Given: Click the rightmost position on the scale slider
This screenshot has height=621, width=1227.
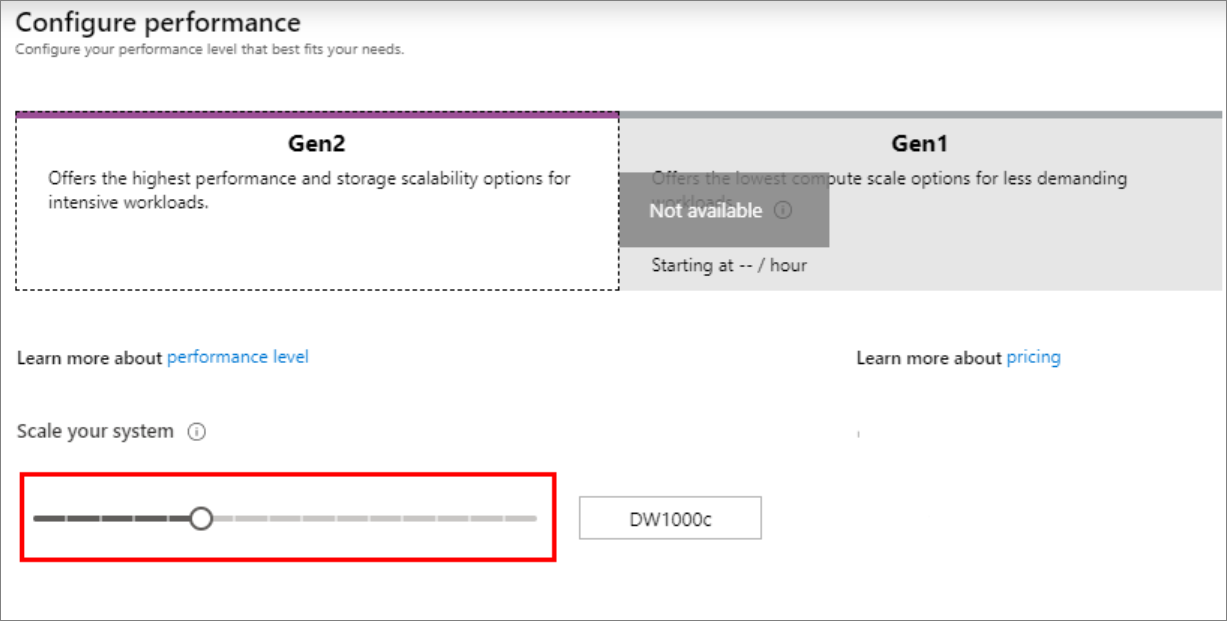Looking at the screenshot, I should click(534, 518).
